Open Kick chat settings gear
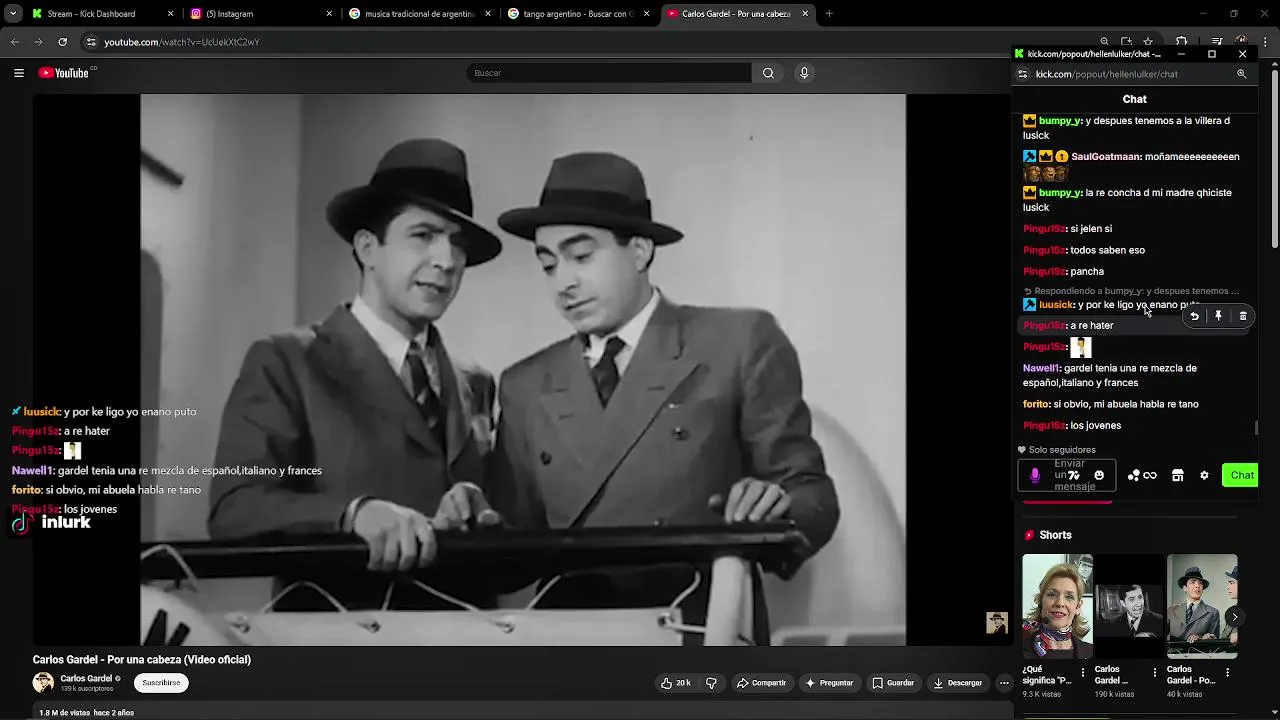 click(1204, 476)
